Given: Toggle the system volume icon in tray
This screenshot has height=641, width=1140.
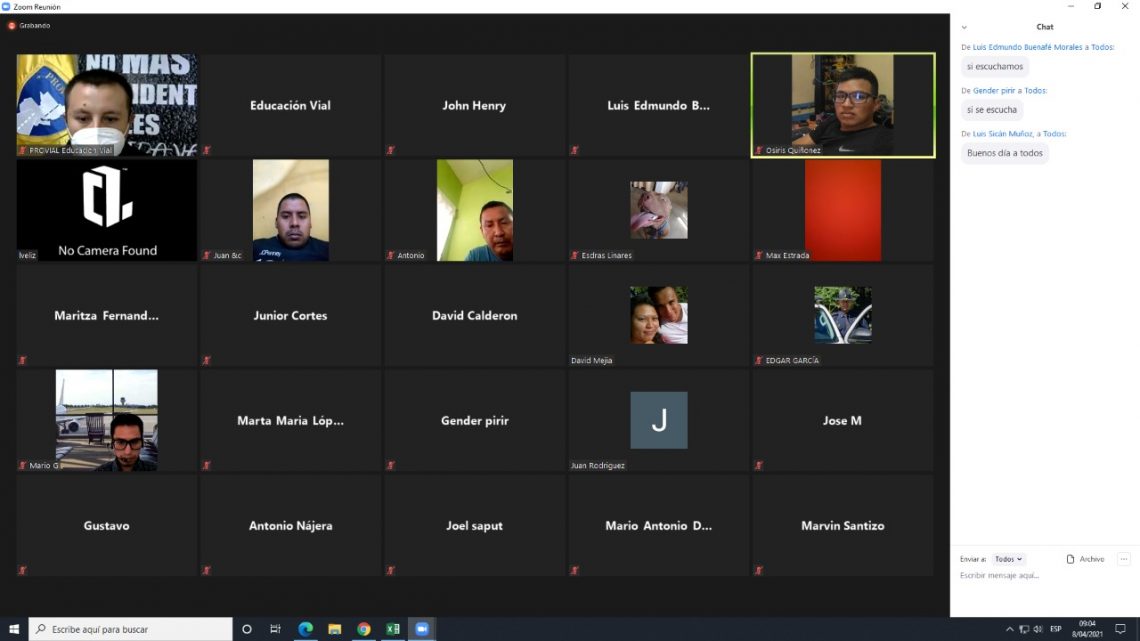Looking at the screenshot, I should click(x=1038, y=629).
